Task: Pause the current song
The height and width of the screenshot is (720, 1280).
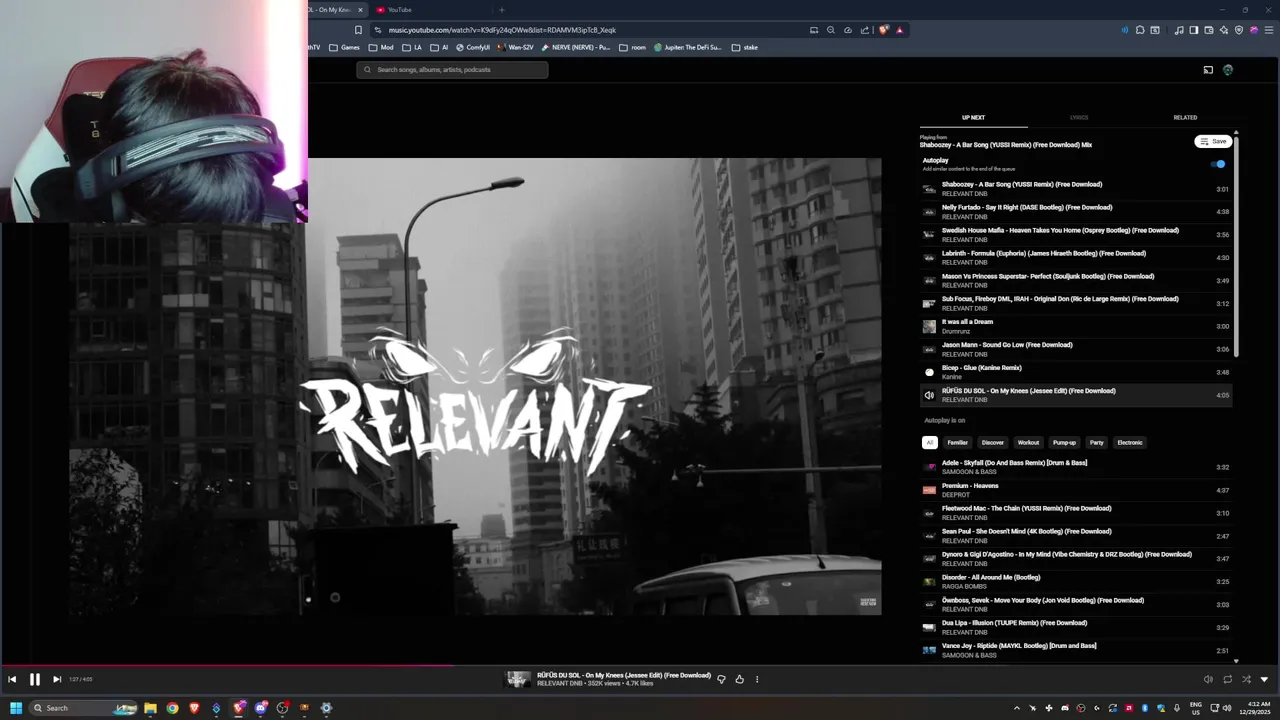Action: (x=34, y=679)
